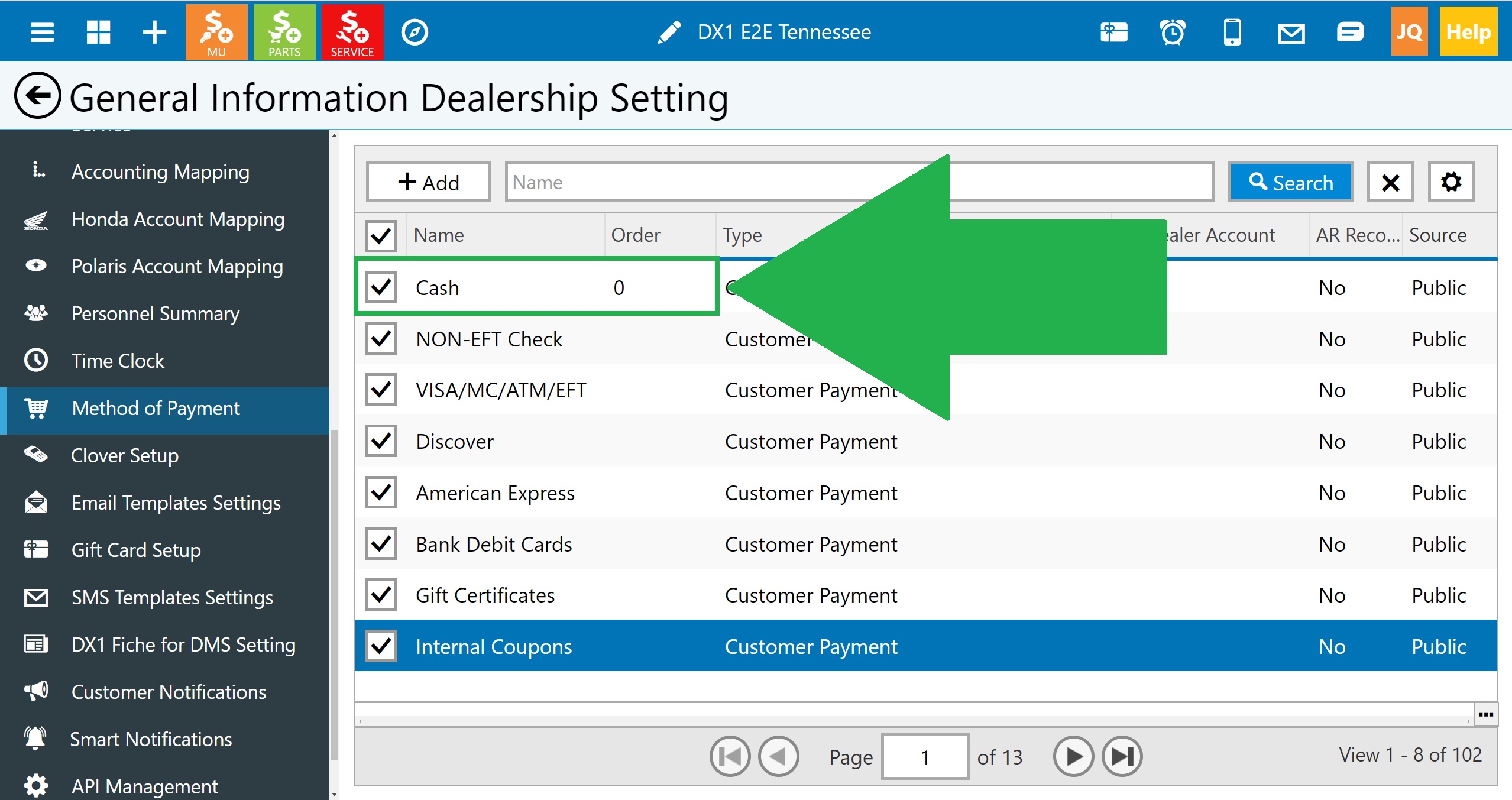Click the envelope mail icon in header

[x=1291, y=32]
